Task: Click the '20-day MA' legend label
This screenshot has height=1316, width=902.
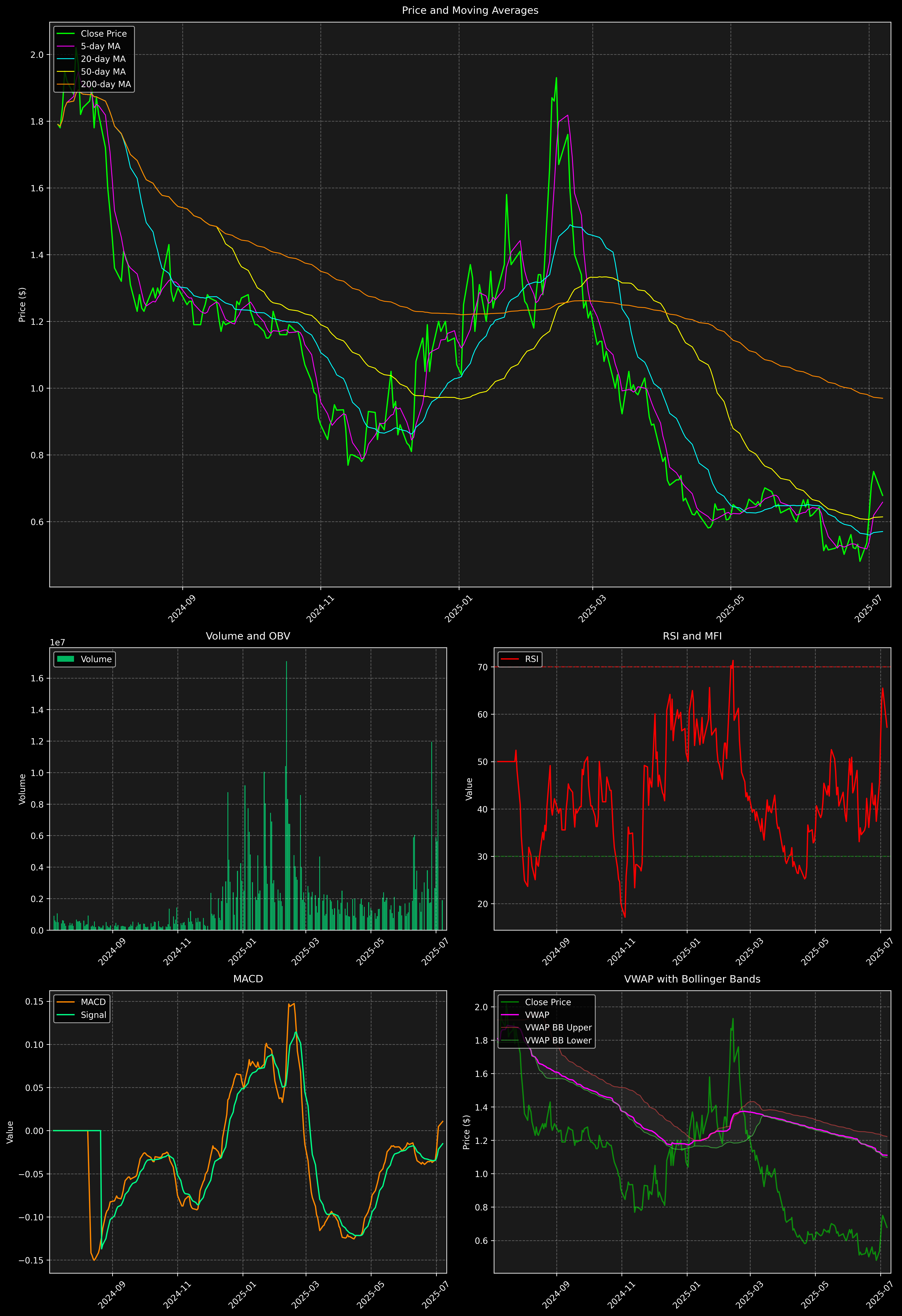Action: (103, 59)
